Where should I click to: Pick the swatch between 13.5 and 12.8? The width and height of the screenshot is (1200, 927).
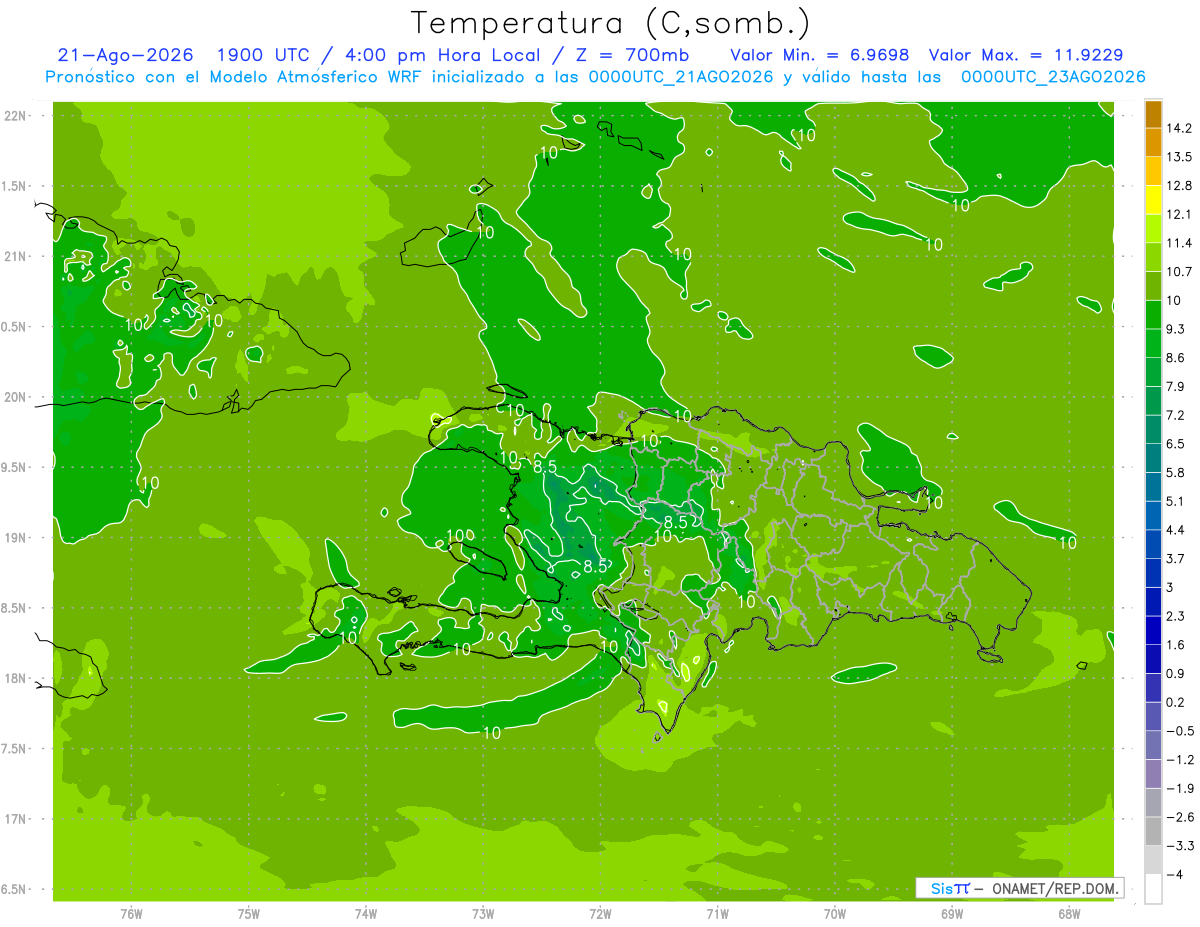tap(1153, 172)
